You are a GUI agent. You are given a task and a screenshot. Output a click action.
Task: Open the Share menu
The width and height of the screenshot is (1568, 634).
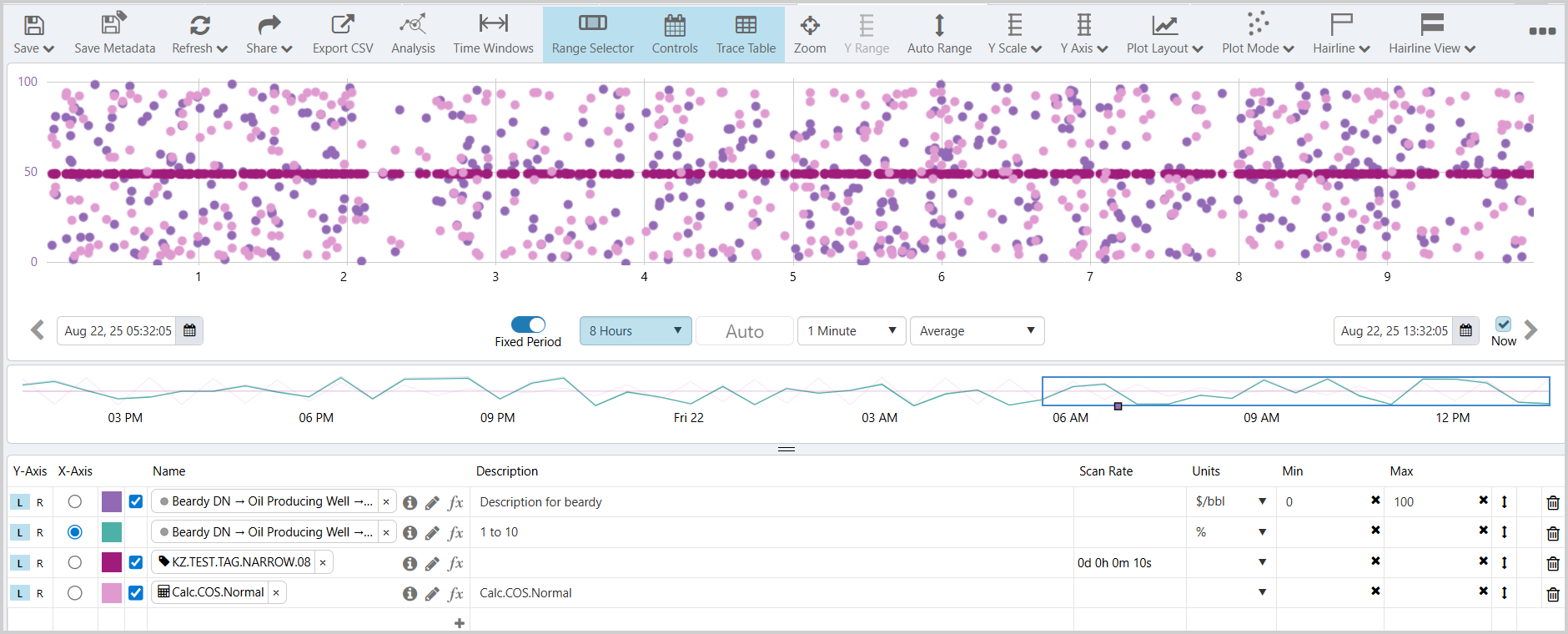269,34
